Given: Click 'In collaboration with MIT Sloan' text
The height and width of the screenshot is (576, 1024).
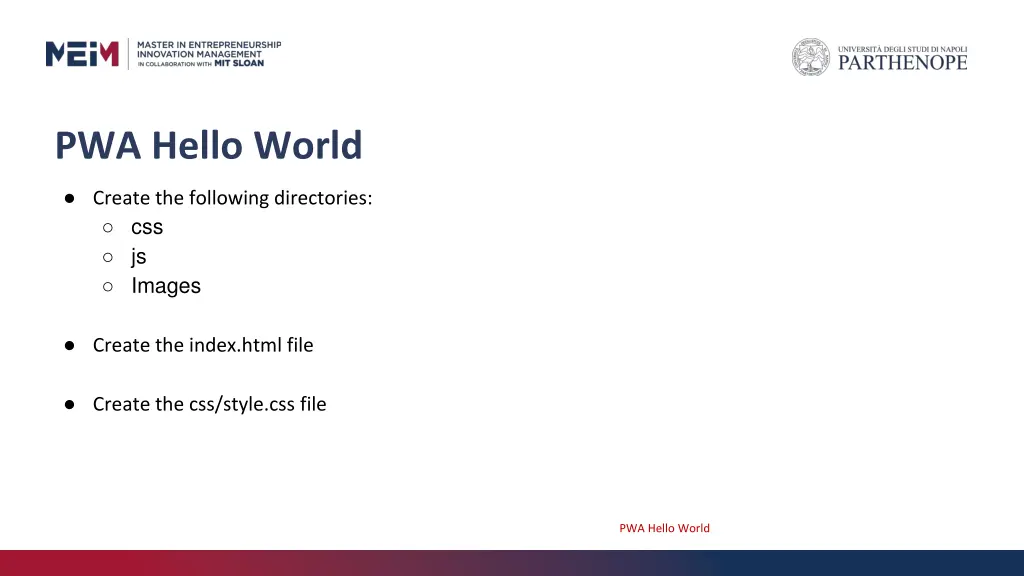Looking at the screenshot, I should [200, 63].
